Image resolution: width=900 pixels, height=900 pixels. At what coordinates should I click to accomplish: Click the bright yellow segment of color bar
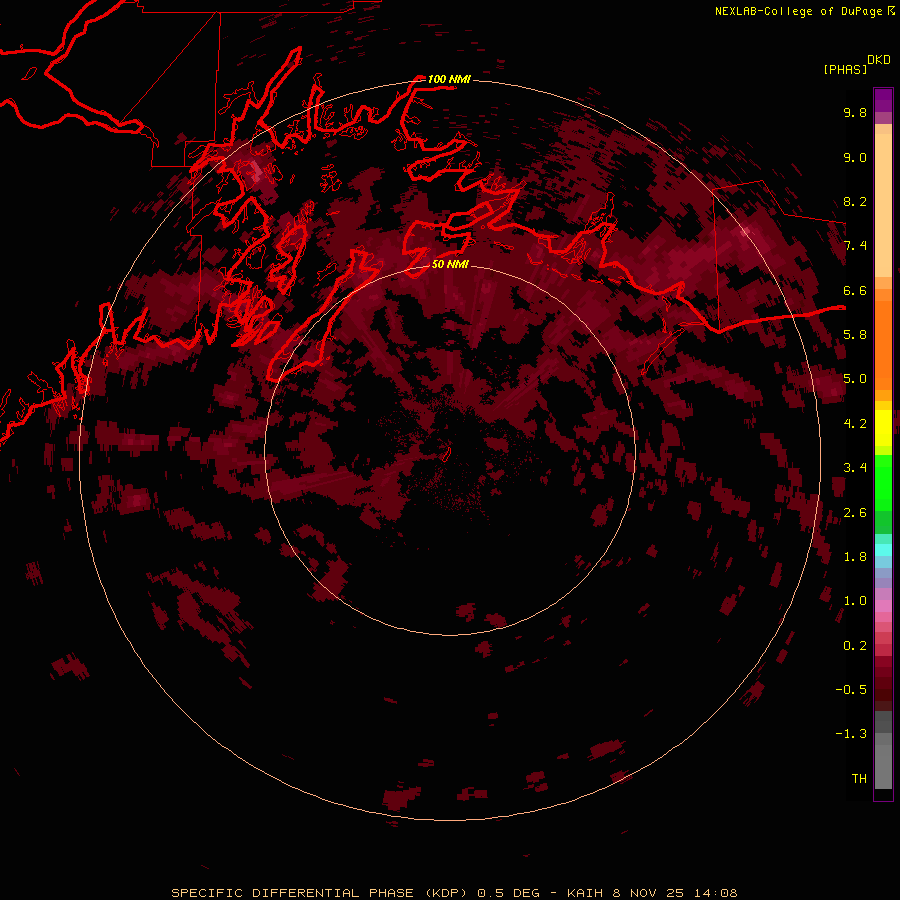(883, 428)
